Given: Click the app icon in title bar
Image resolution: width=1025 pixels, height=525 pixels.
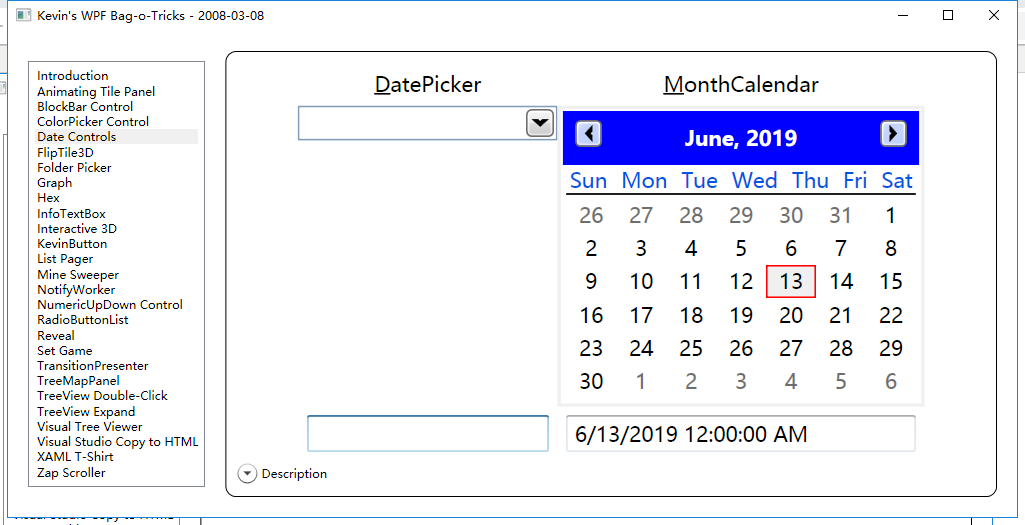Looking at the screenshot, I should pos(24,15).
